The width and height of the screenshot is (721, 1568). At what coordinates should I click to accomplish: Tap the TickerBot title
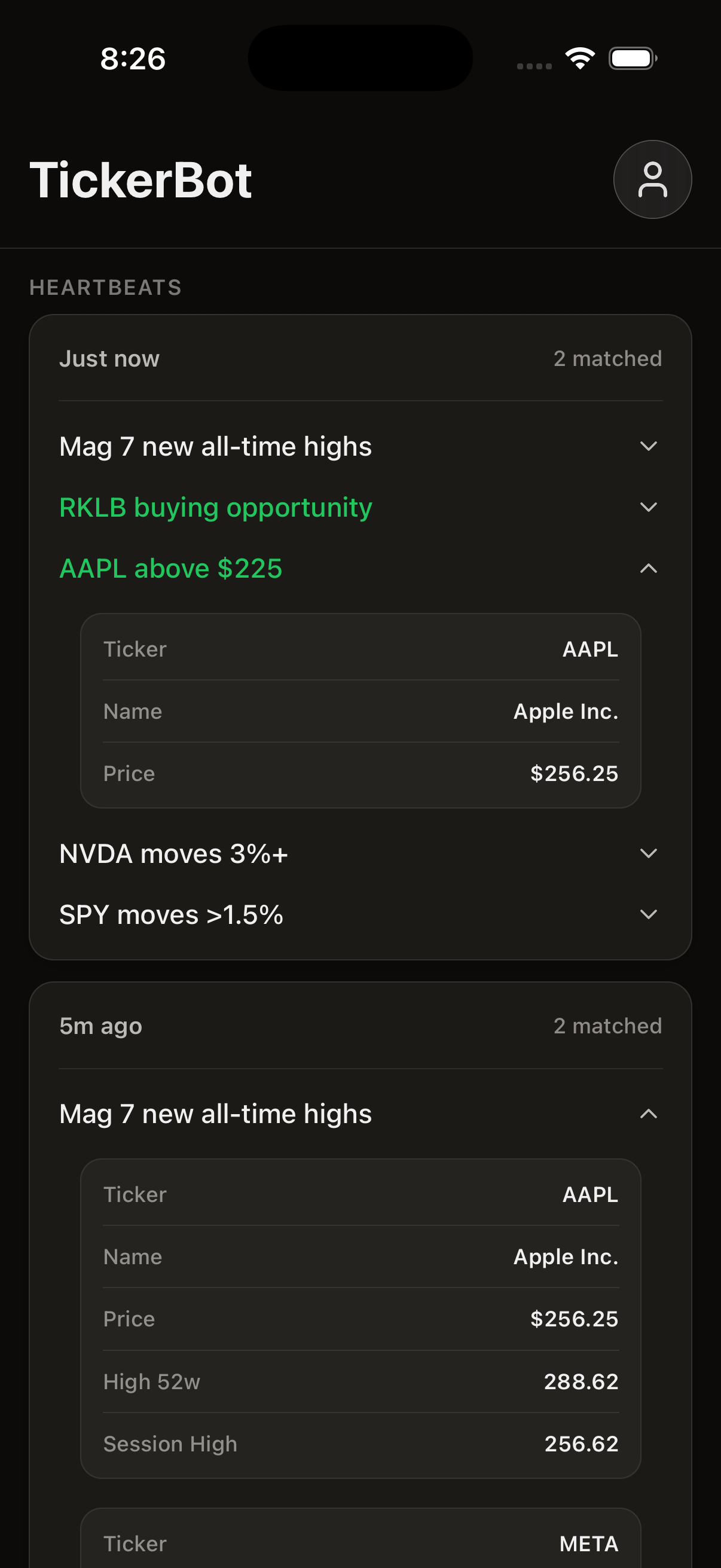click(140, 180)
